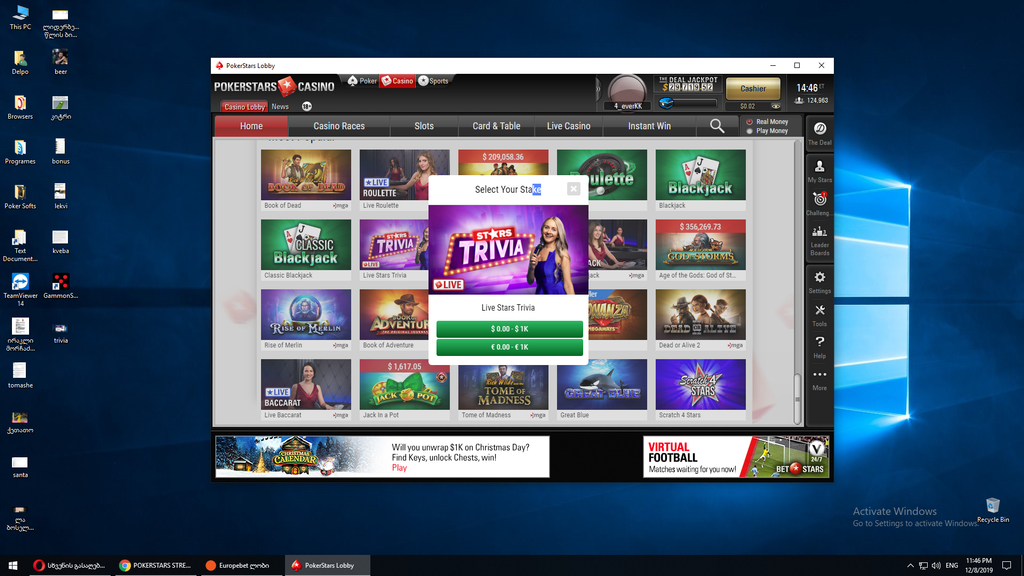The width and height of the screenshot is (1024, 576).
Task: Switch to Europebet taskbar window
Action: [x=242, y=566]
